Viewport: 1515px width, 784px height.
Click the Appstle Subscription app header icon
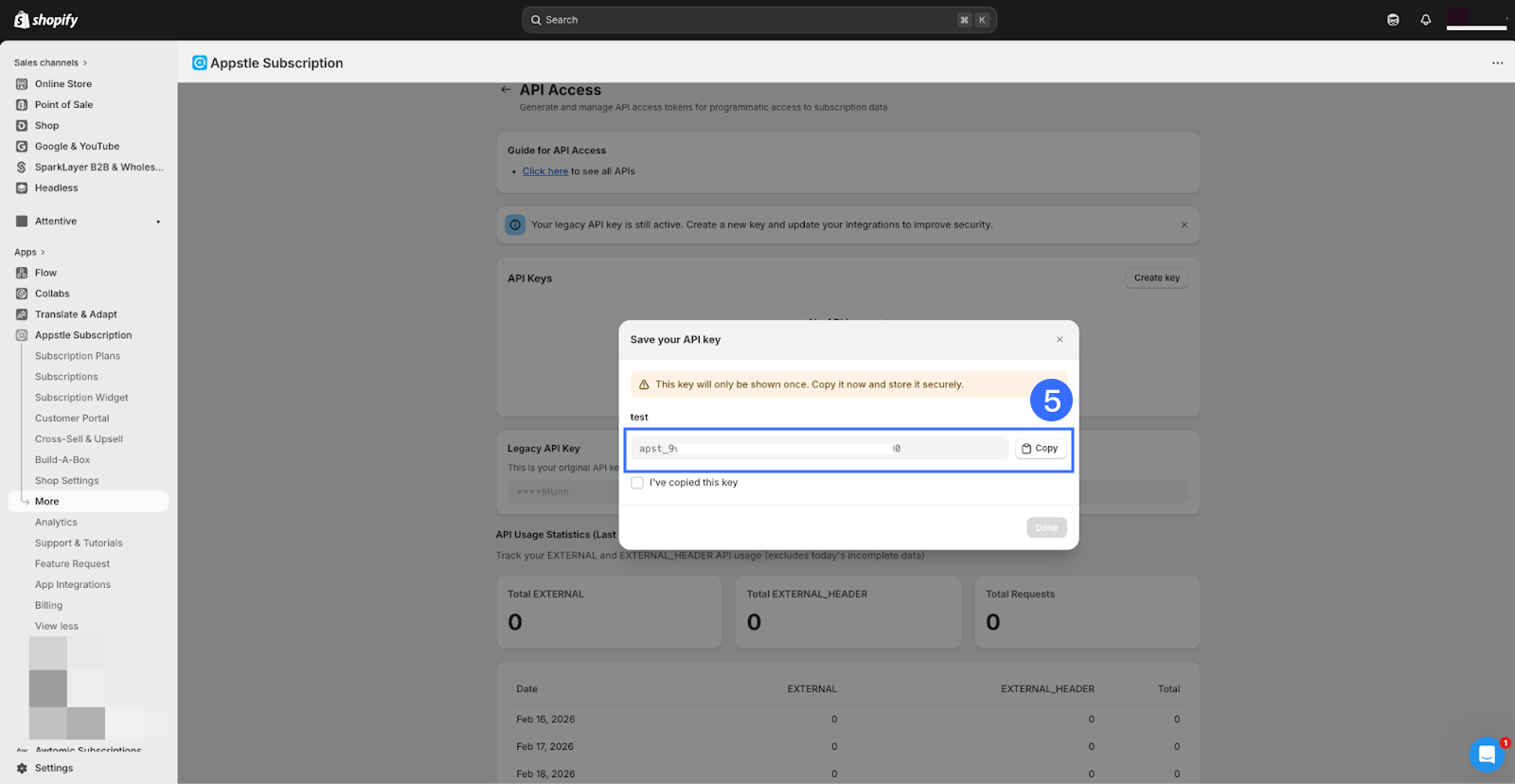[x=200, y=63]
